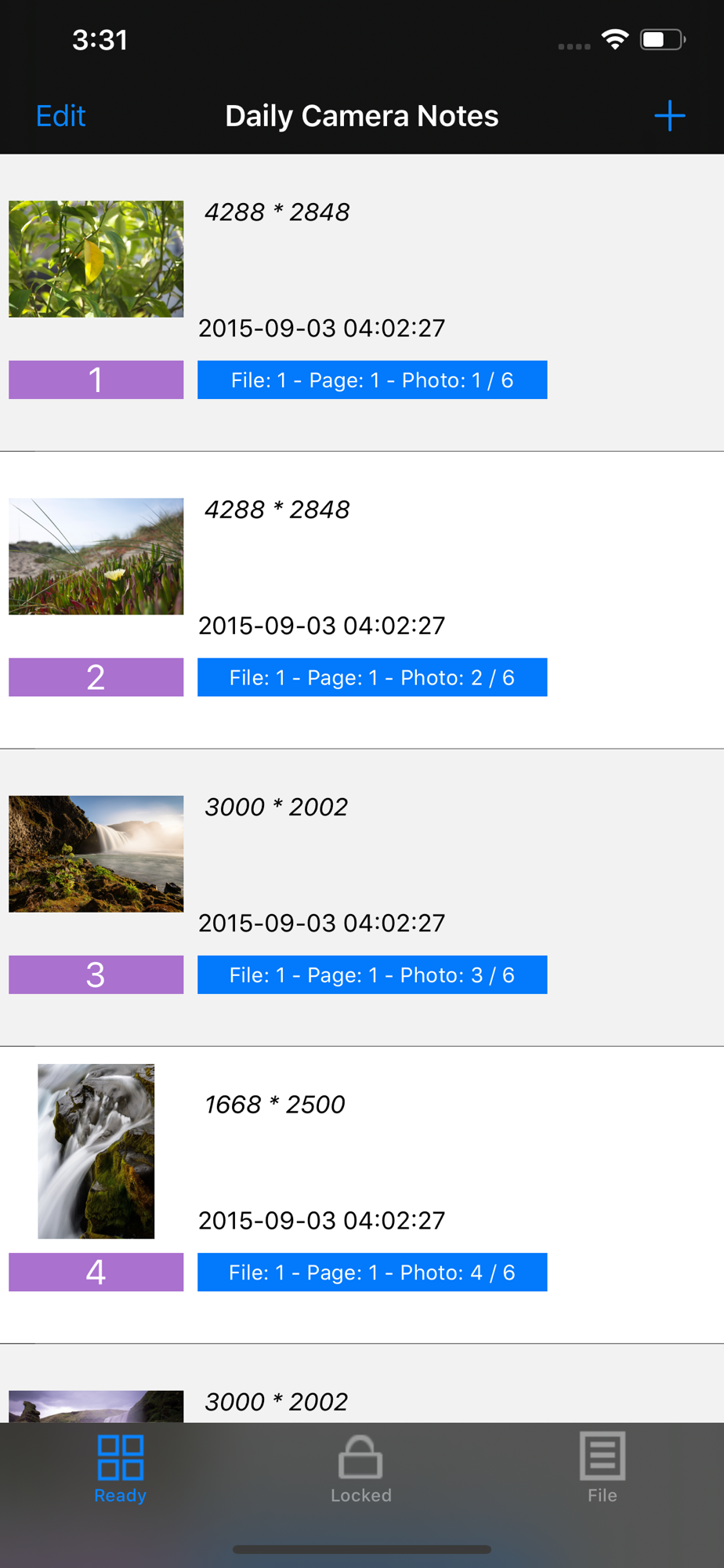The image size is (724, 1568).
Task: Open the coastal waterfall photo thumbnail
Action: [96, 853]
